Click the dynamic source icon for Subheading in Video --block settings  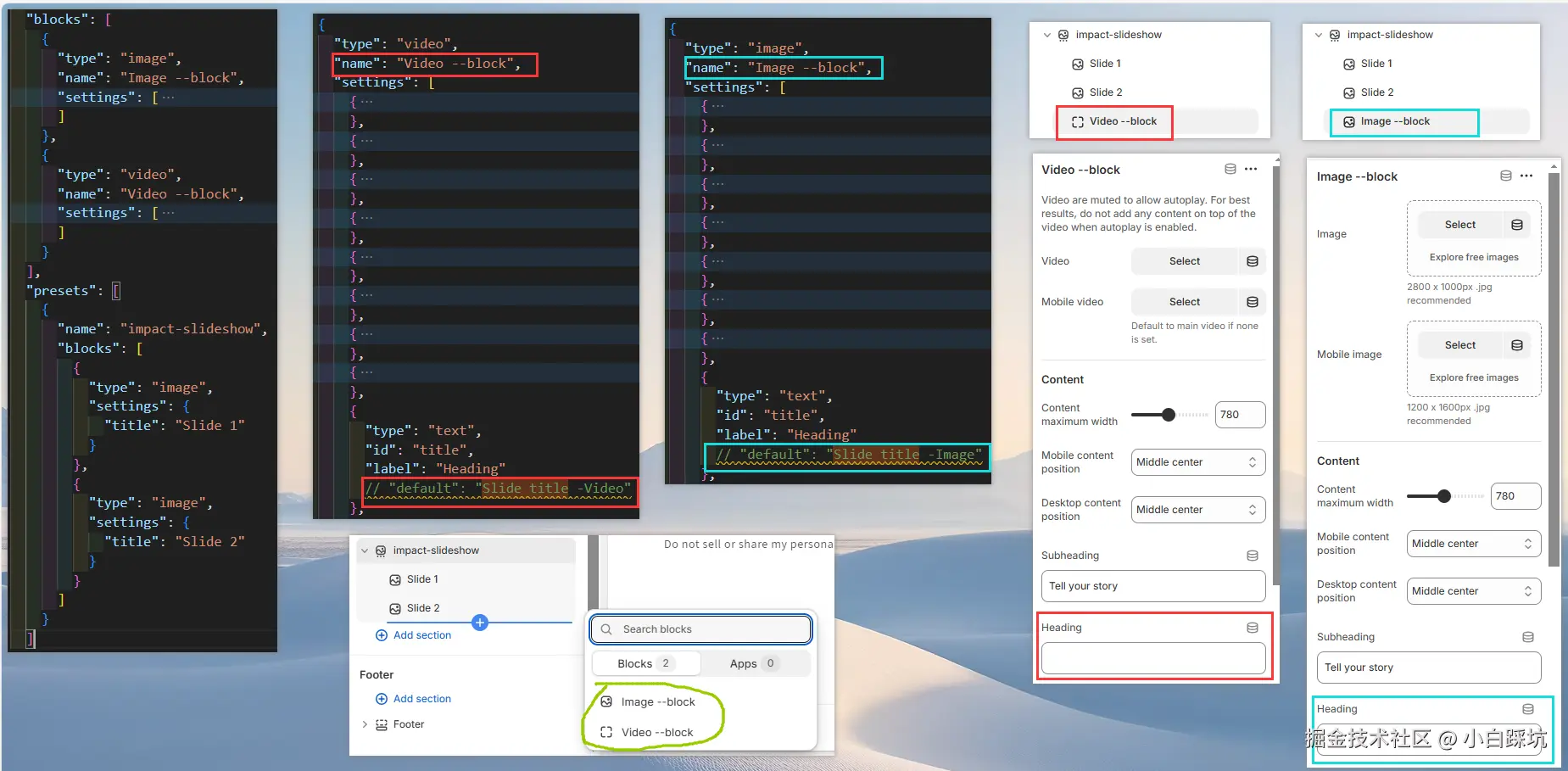[1253, 556]
